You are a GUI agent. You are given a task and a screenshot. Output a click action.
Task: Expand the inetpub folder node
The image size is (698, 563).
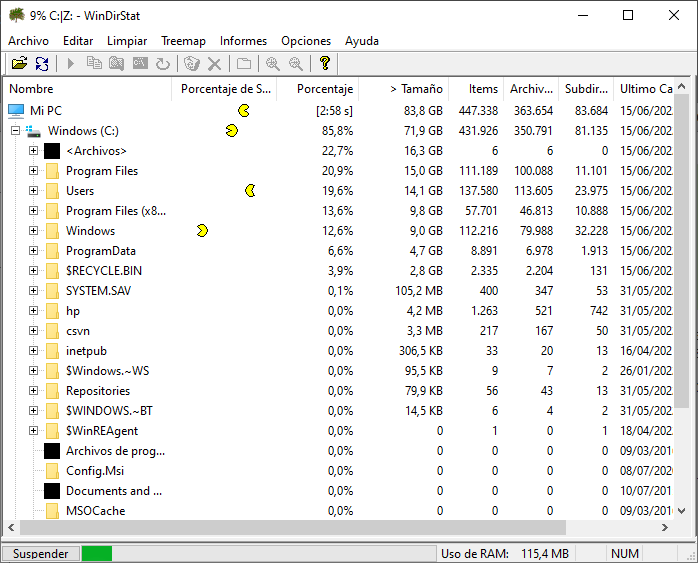tap(33, 351)
